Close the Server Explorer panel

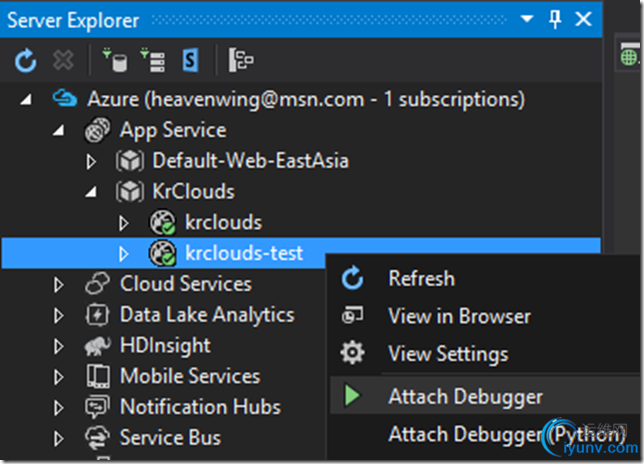pyautogui.click(x=583, y=19)
